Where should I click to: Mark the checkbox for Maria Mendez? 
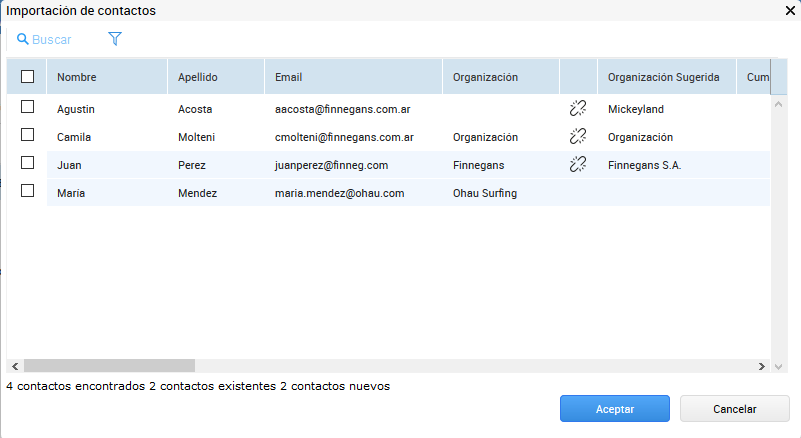pos(27,191)
